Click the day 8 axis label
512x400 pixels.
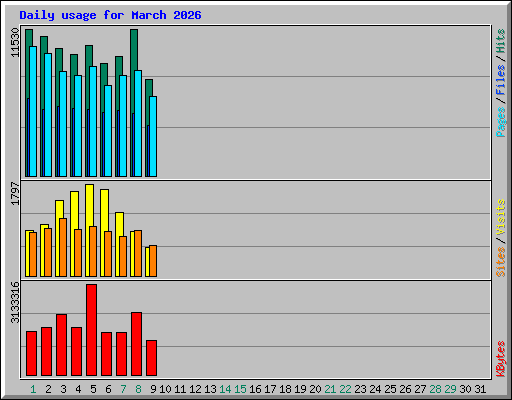[138, 389]
